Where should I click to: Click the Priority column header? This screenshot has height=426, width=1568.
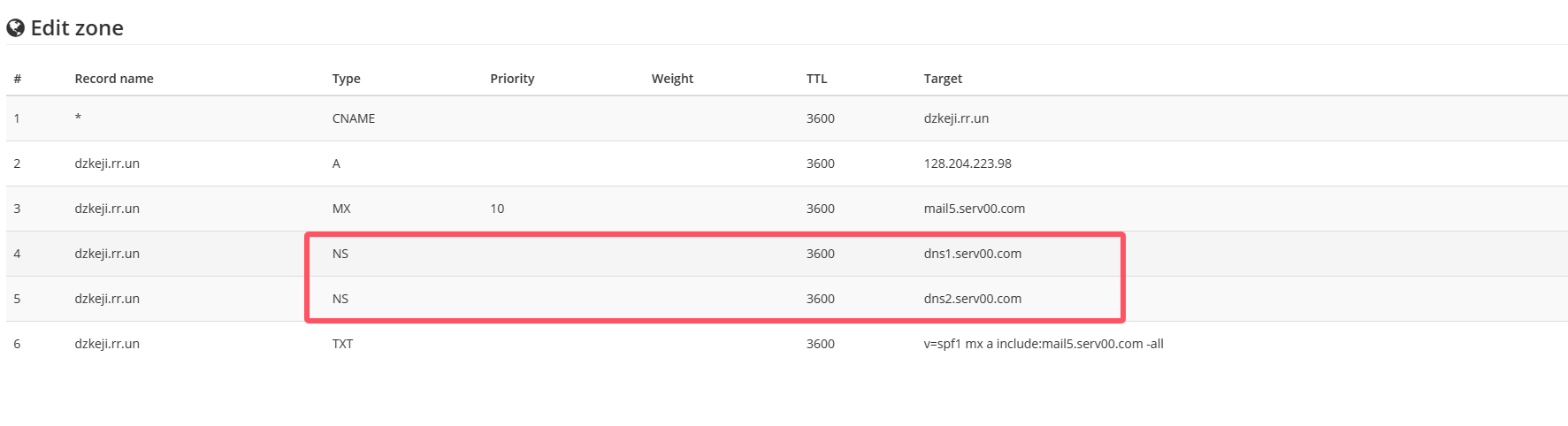point(512,79)
